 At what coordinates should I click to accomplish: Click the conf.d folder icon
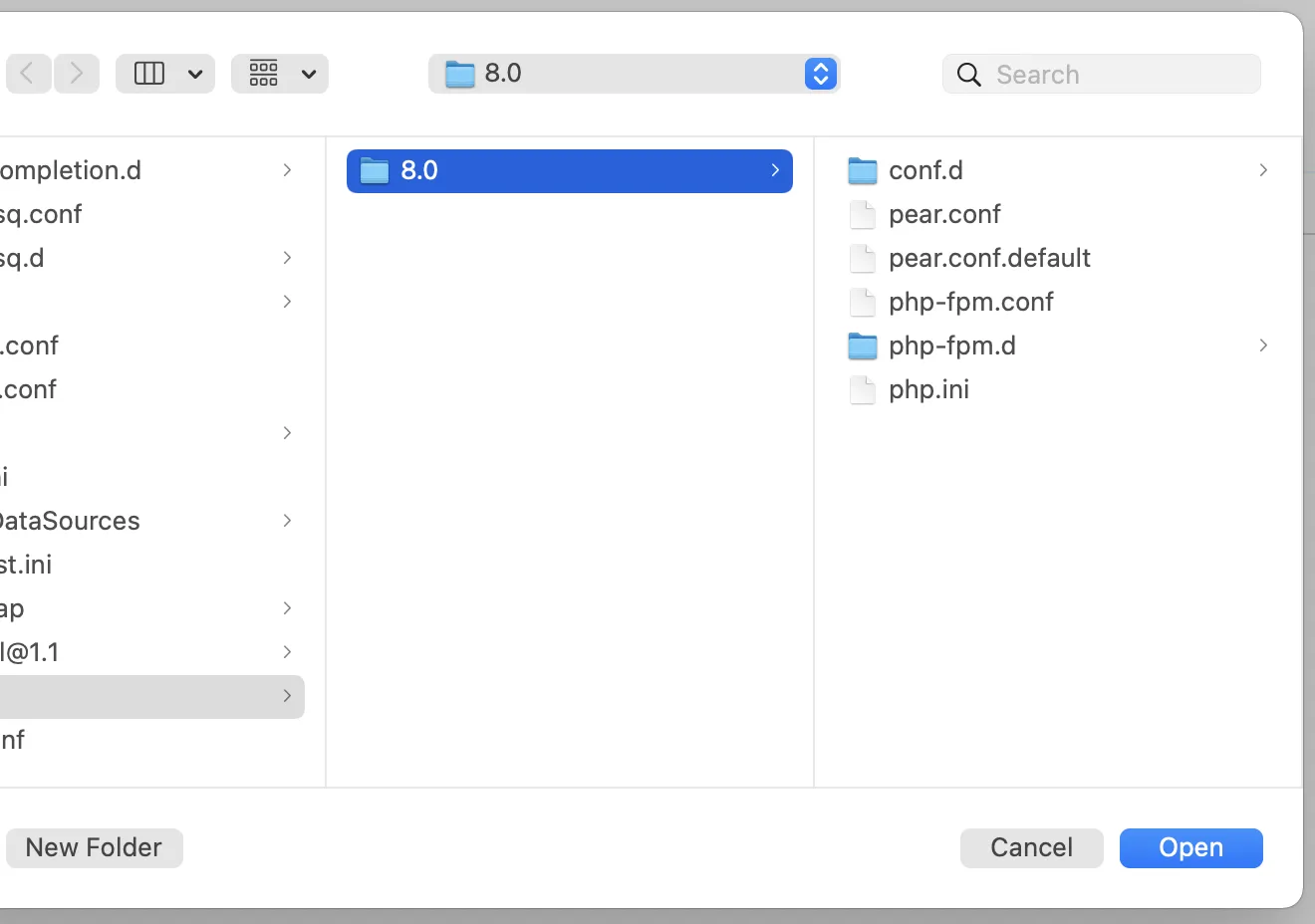863,171
